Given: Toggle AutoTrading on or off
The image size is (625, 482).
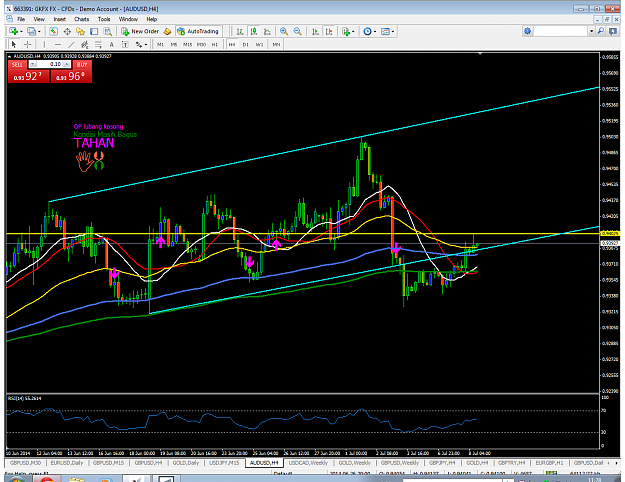Looking at the screenshot, I should pyautogui.click(x=199, y=31).
